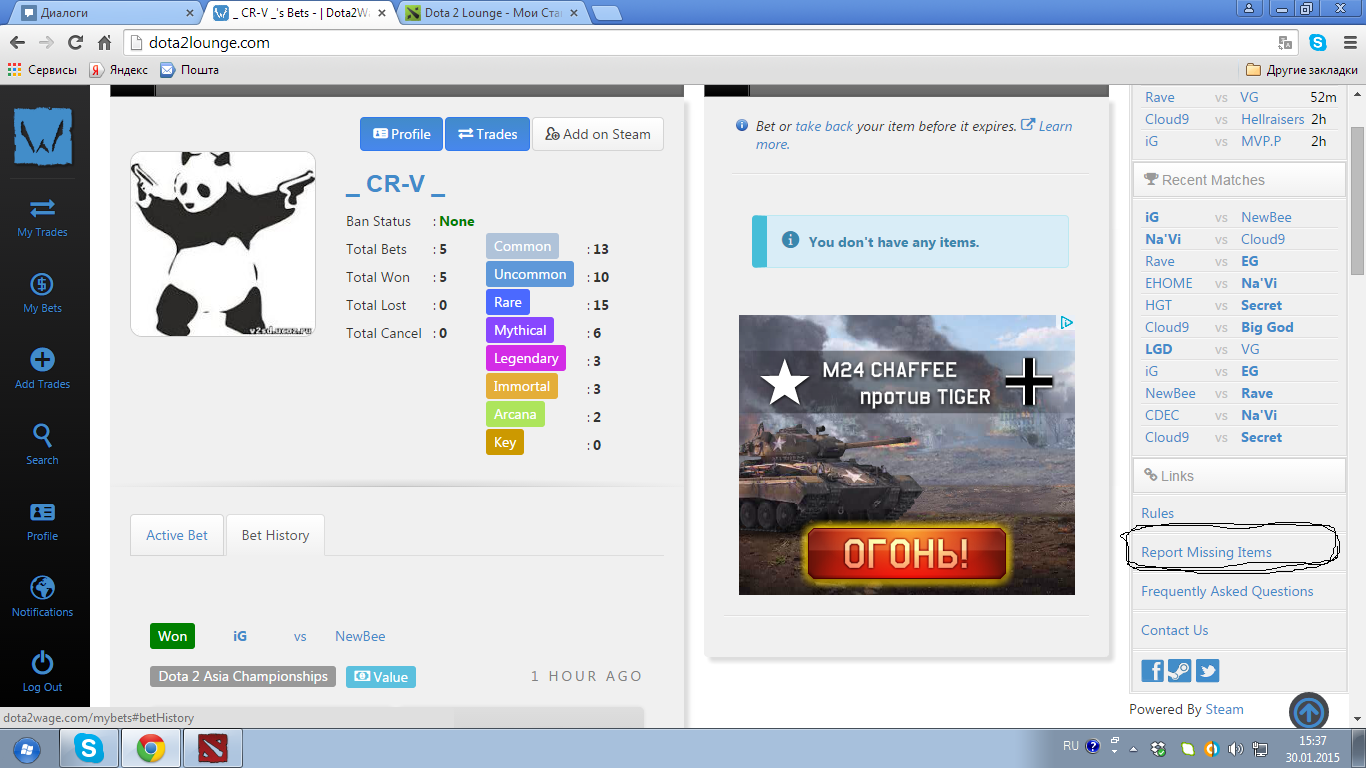This screenshot has width=1366, height=768.
Task: Switch to the Dota 2 Lounge browser tab
Action: pyautogui.click(x=490, y=13)
